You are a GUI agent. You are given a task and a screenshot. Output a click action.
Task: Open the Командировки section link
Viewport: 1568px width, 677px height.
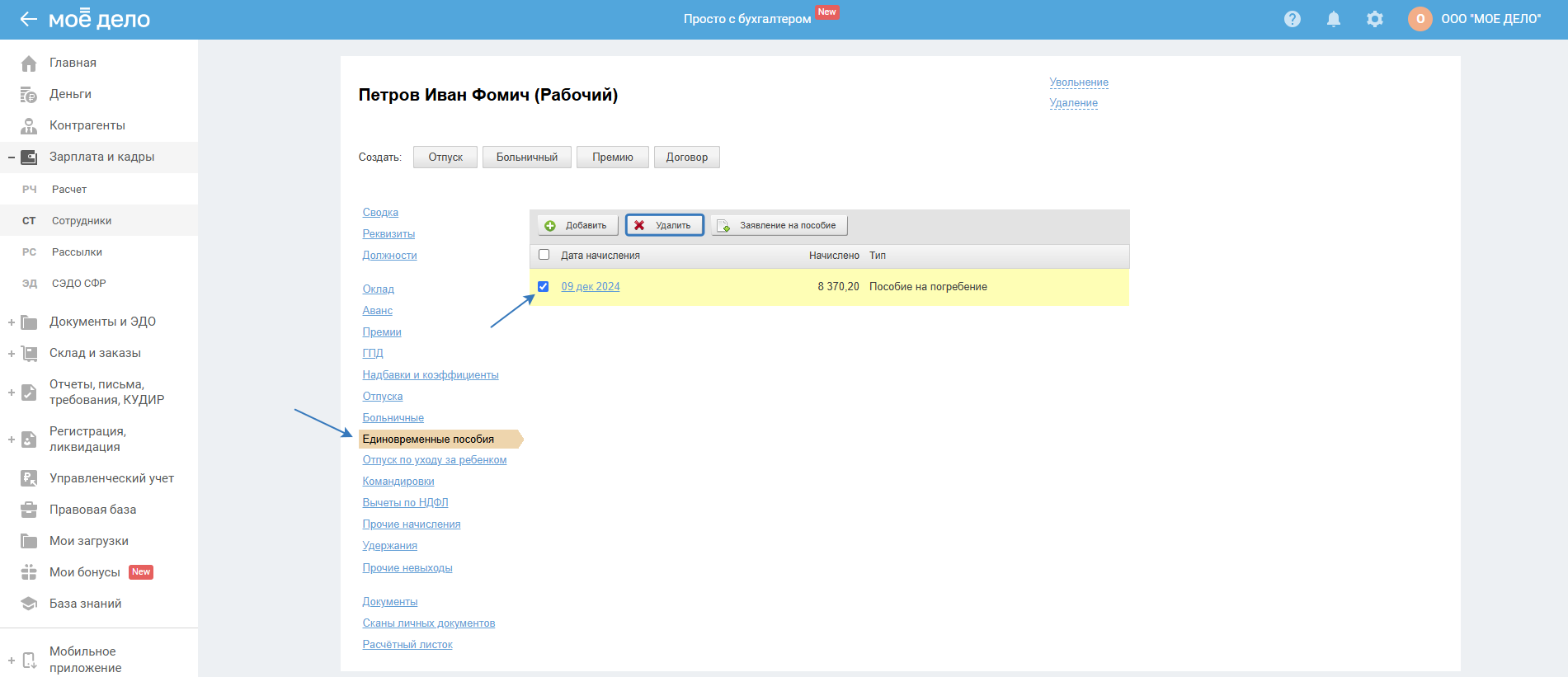point(398,482)
